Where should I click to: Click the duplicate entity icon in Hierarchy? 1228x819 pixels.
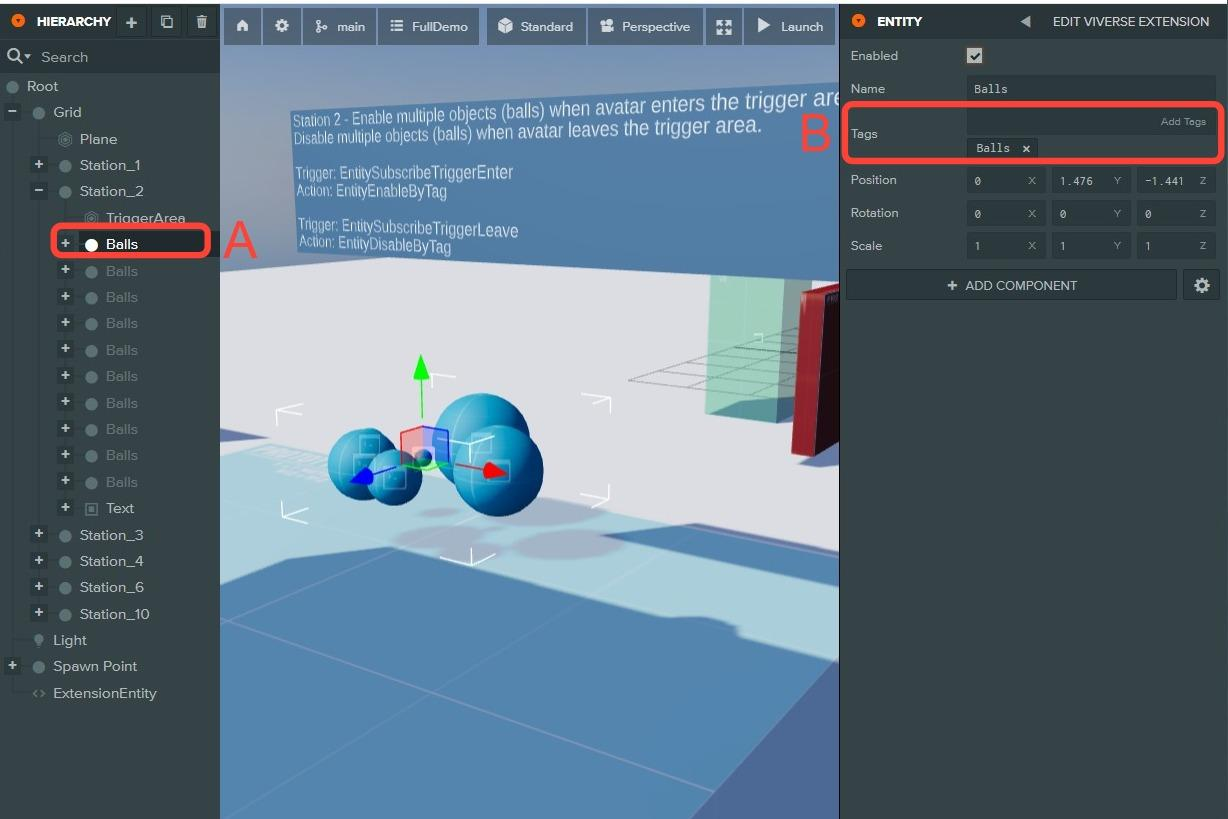coord(167,22)
